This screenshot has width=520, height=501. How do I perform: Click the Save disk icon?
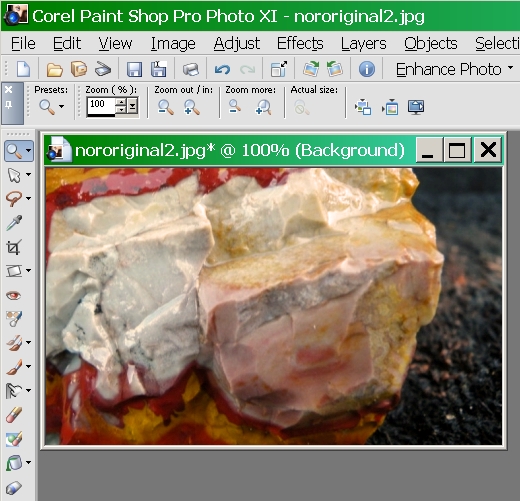[134, 70]
